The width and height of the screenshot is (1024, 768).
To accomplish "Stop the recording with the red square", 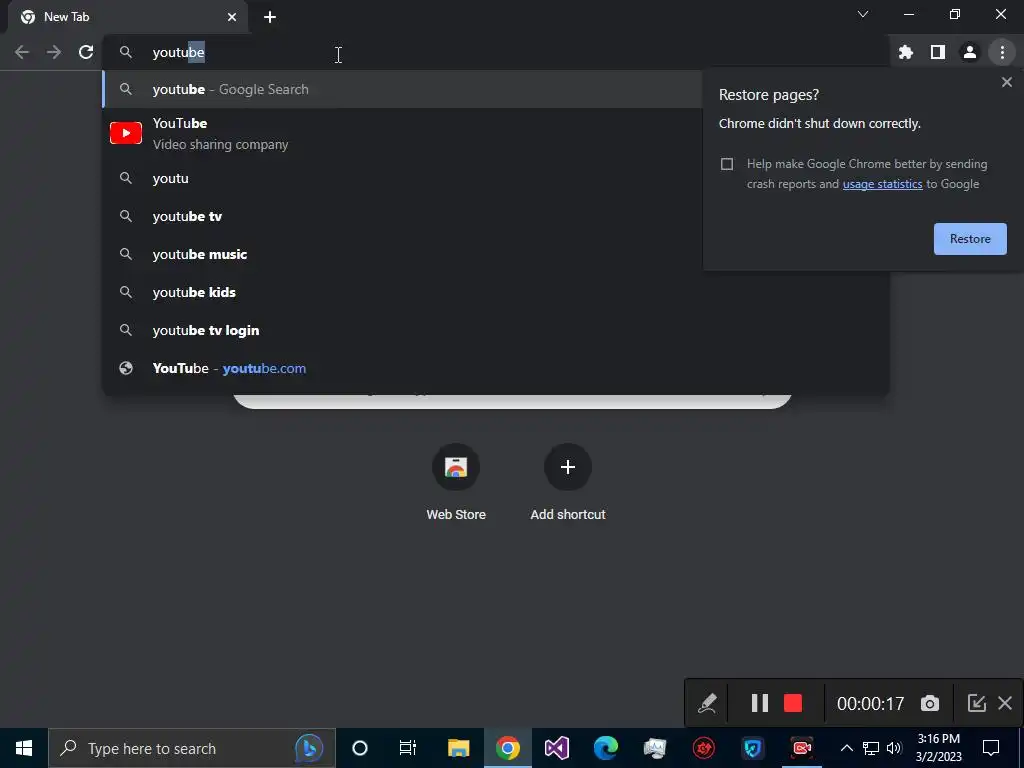I will (793, 703).
